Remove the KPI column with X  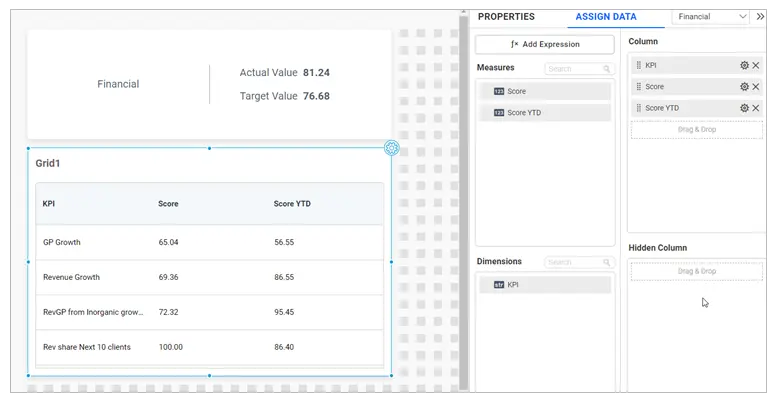(x=756, y=65)
